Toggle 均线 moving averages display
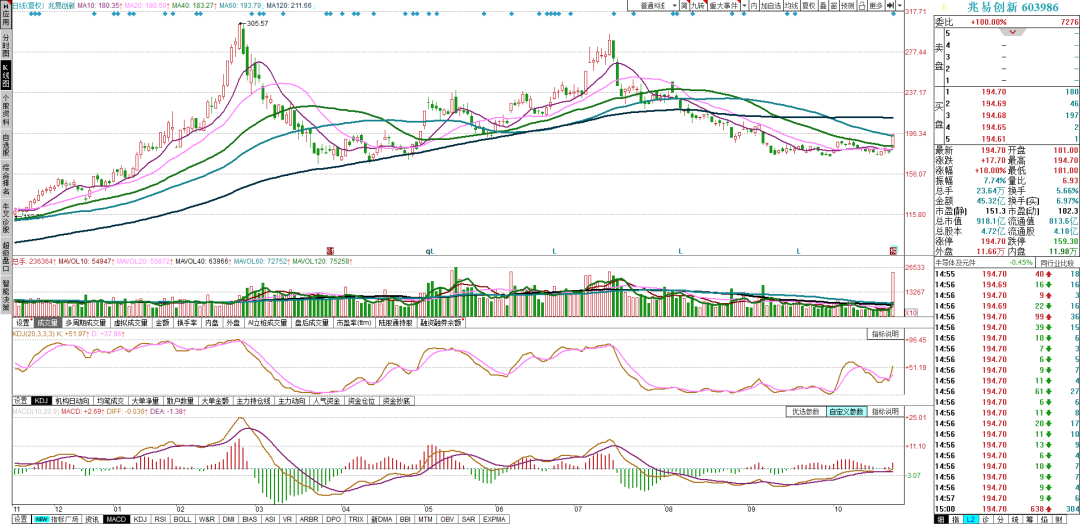 coord(791,6)
